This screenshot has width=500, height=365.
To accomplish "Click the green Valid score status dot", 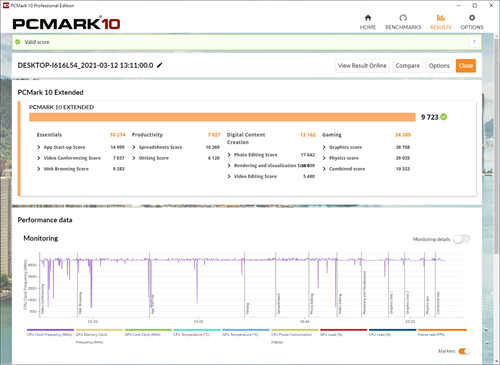I will [18, 42].
